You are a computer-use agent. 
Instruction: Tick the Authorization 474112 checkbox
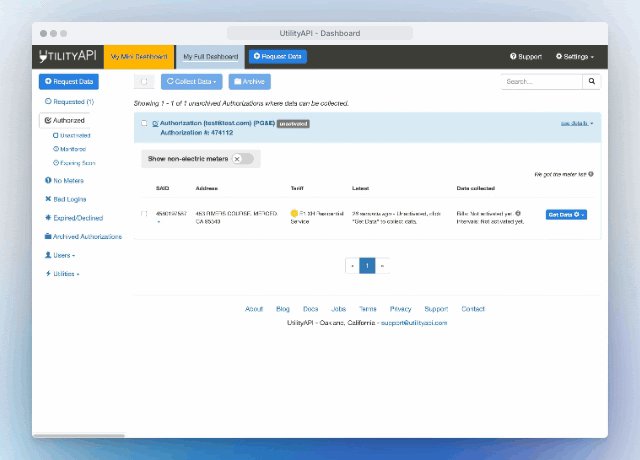click(144, 123)
